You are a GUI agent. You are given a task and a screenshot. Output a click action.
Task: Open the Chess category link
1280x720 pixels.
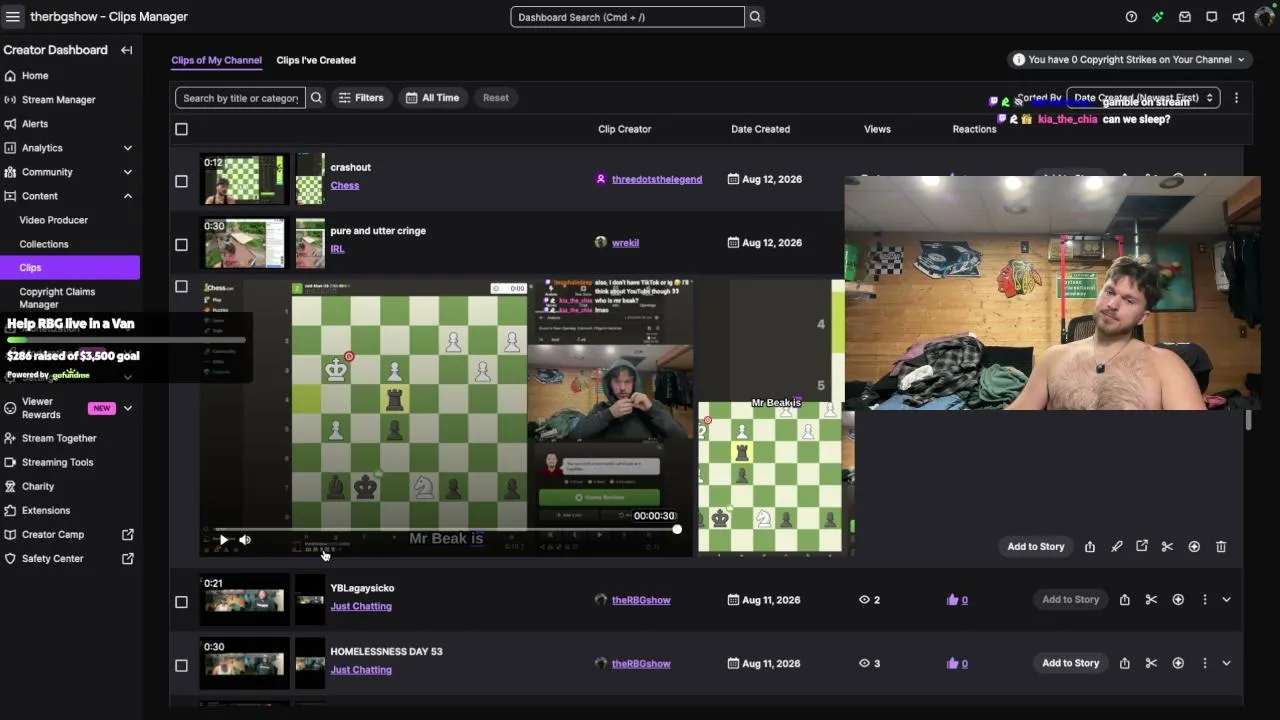coord(345,186)
